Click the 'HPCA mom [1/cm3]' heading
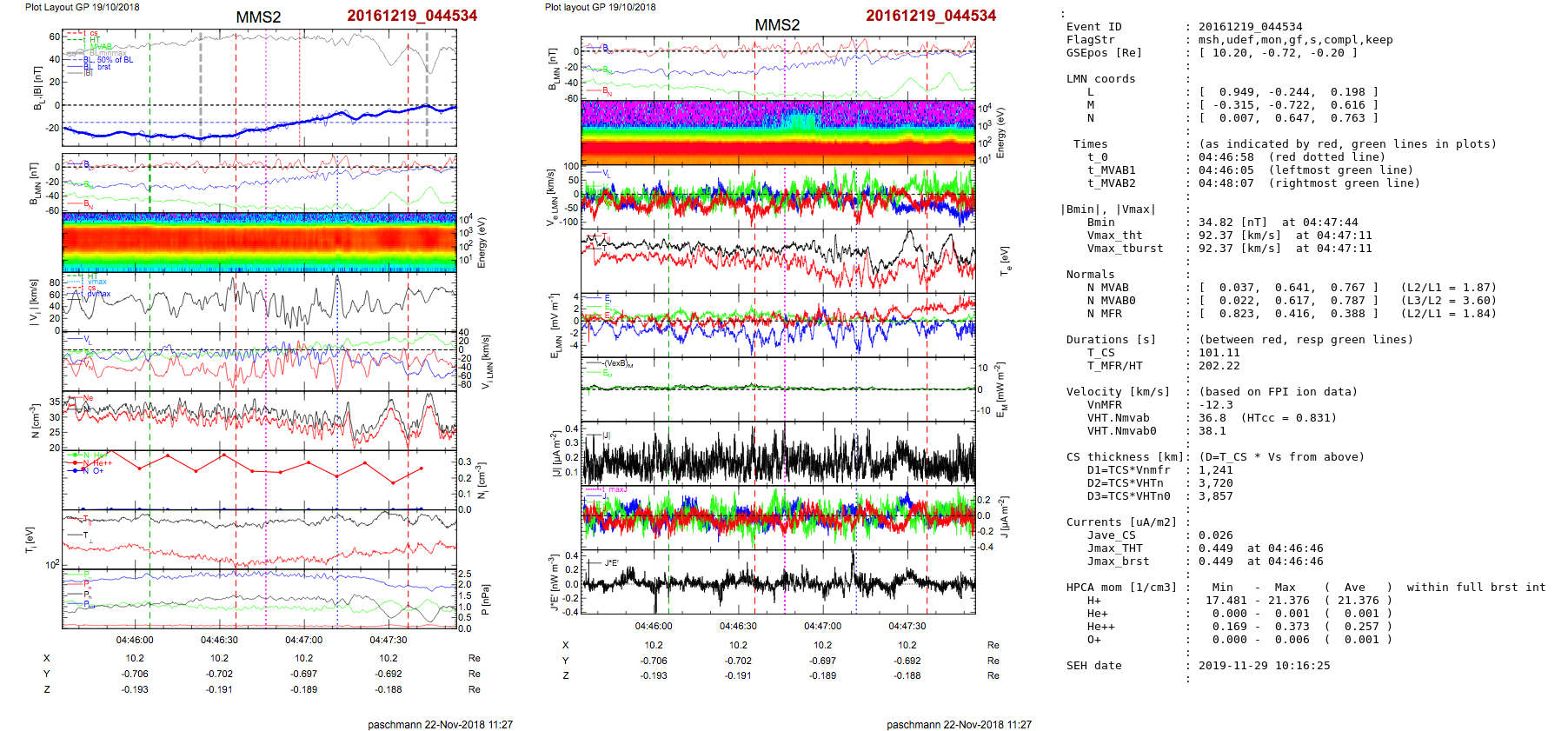This screenshot has width=1568, height=731. pos(1121,588)
